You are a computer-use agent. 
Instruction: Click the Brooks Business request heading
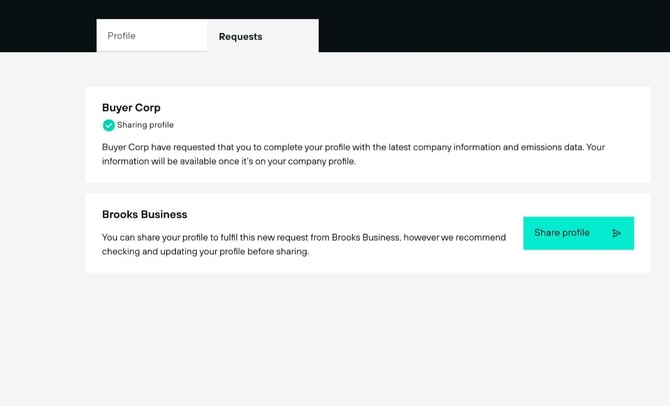tap(144, 214)
